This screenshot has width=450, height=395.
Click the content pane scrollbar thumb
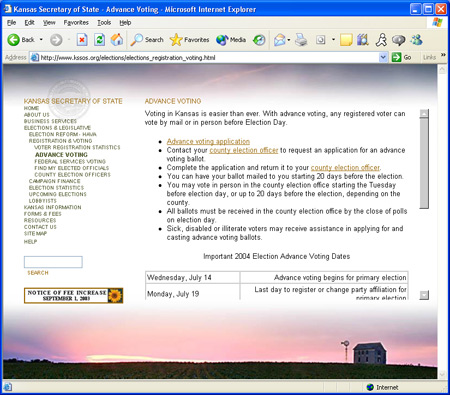click(424, 163)
